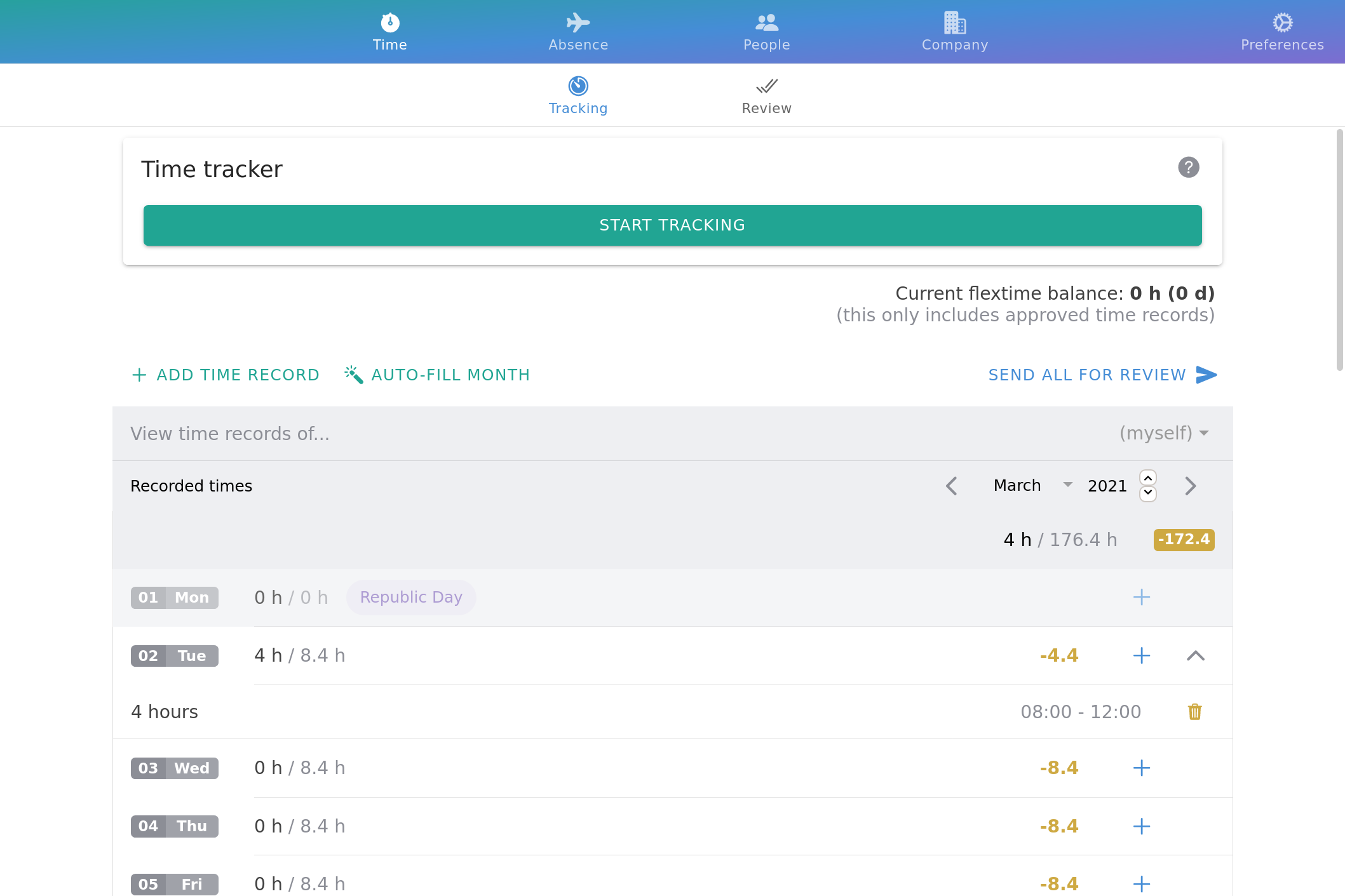This screenshot has width=1345, height=896.
Task: Open the Company section
Action: coord(955,32)
